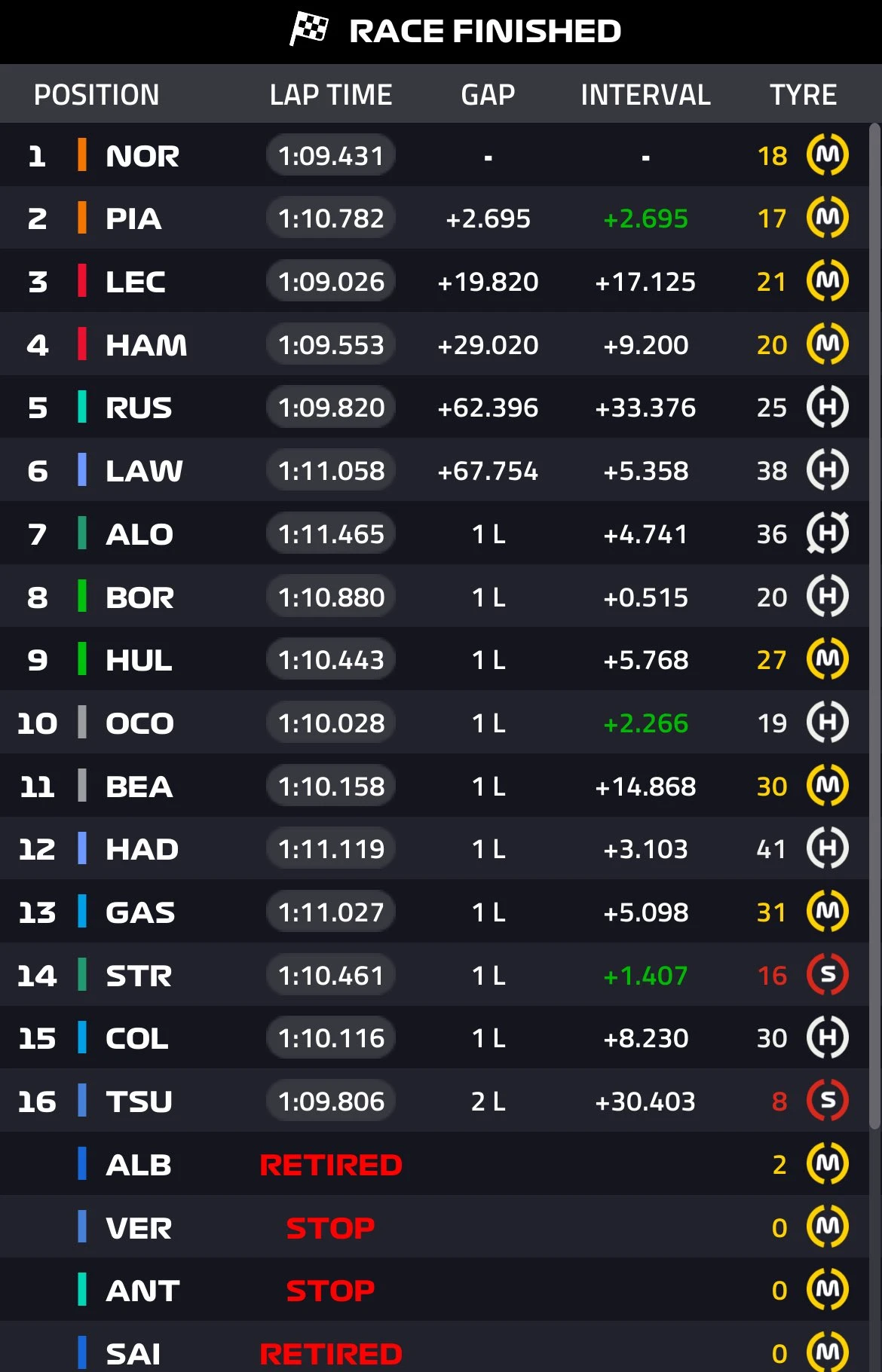The height and width of the screenshot is (1372, 882).
Task: Click the checkered flag icon
Action: pos(309,29)
